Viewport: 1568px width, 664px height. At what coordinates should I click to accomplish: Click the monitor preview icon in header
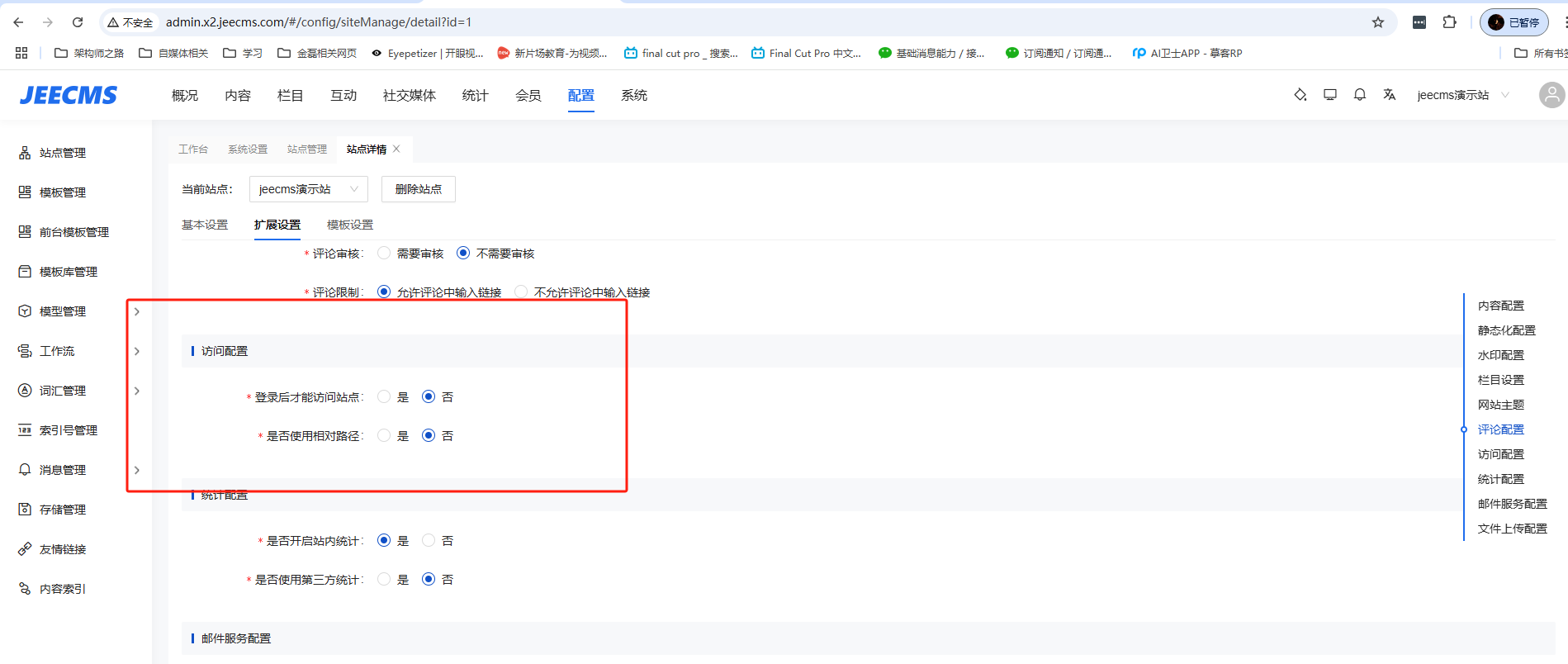(x=1330, y=95)
